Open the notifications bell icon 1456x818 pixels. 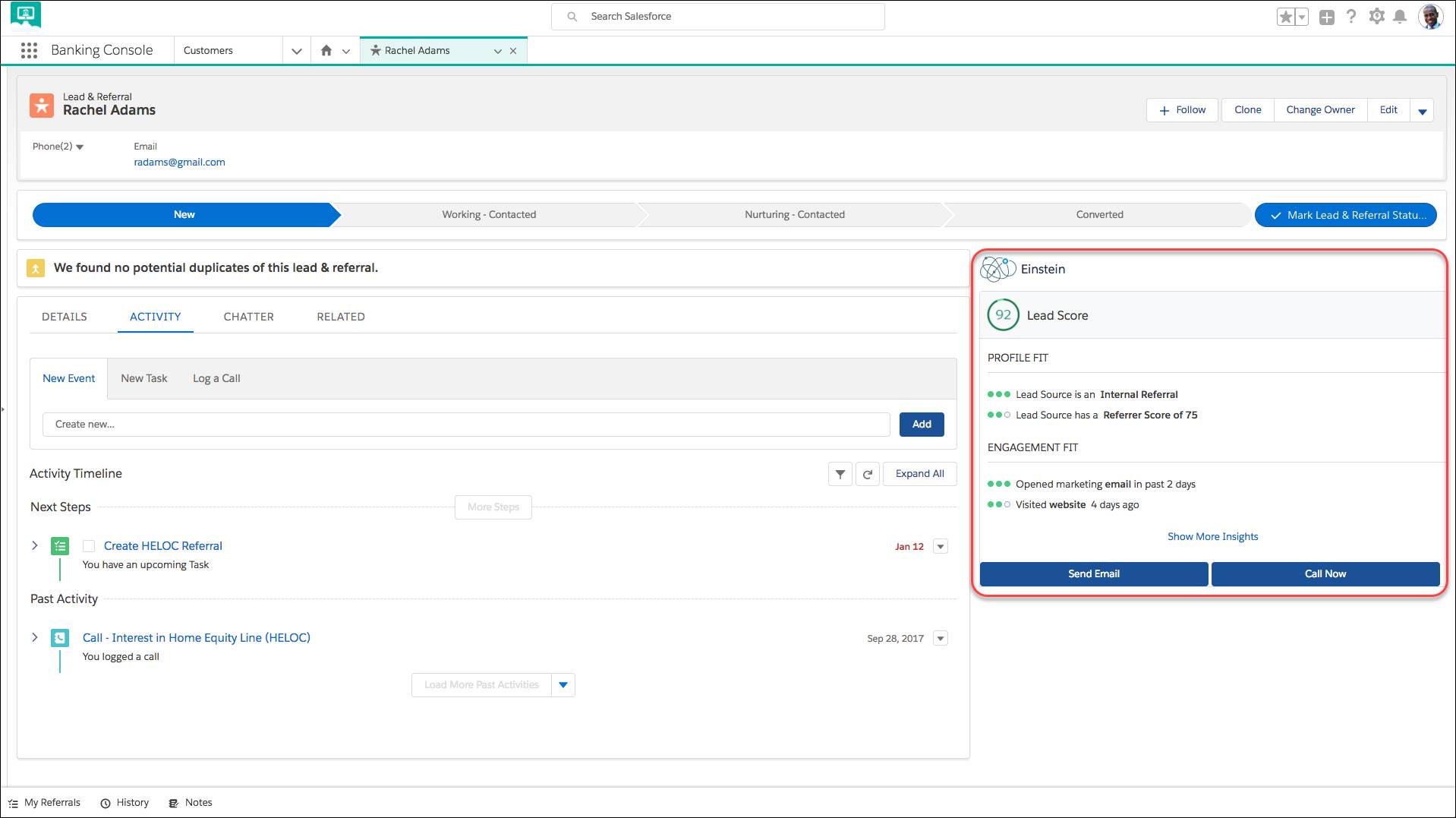click(x=1401, y=16)
